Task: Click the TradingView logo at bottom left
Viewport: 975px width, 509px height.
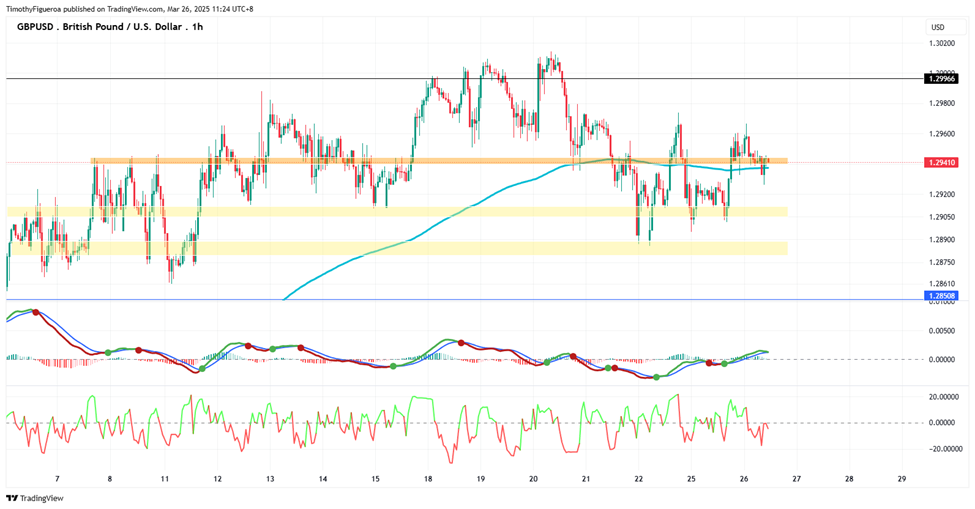Action: click(35, 498)
